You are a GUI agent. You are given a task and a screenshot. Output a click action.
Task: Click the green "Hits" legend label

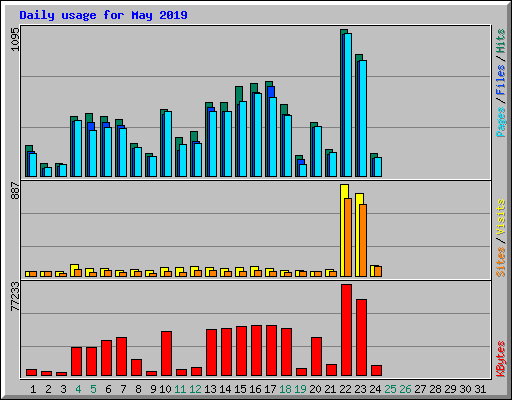tap(501, 41)
